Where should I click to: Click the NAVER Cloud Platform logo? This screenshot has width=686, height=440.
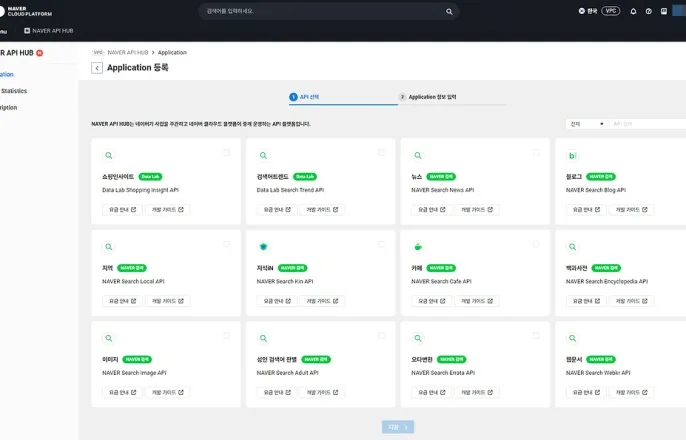tap(26, 11)
